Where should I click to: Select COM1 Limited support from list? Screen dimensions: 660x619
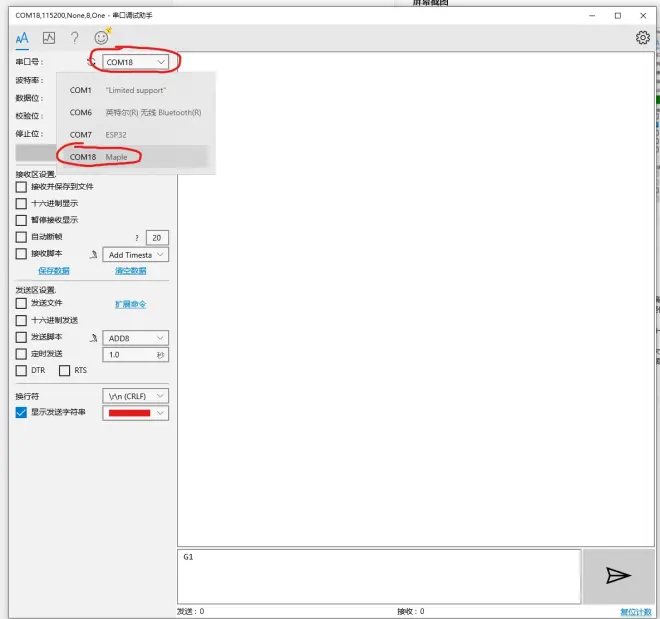[x=136, y=90]
